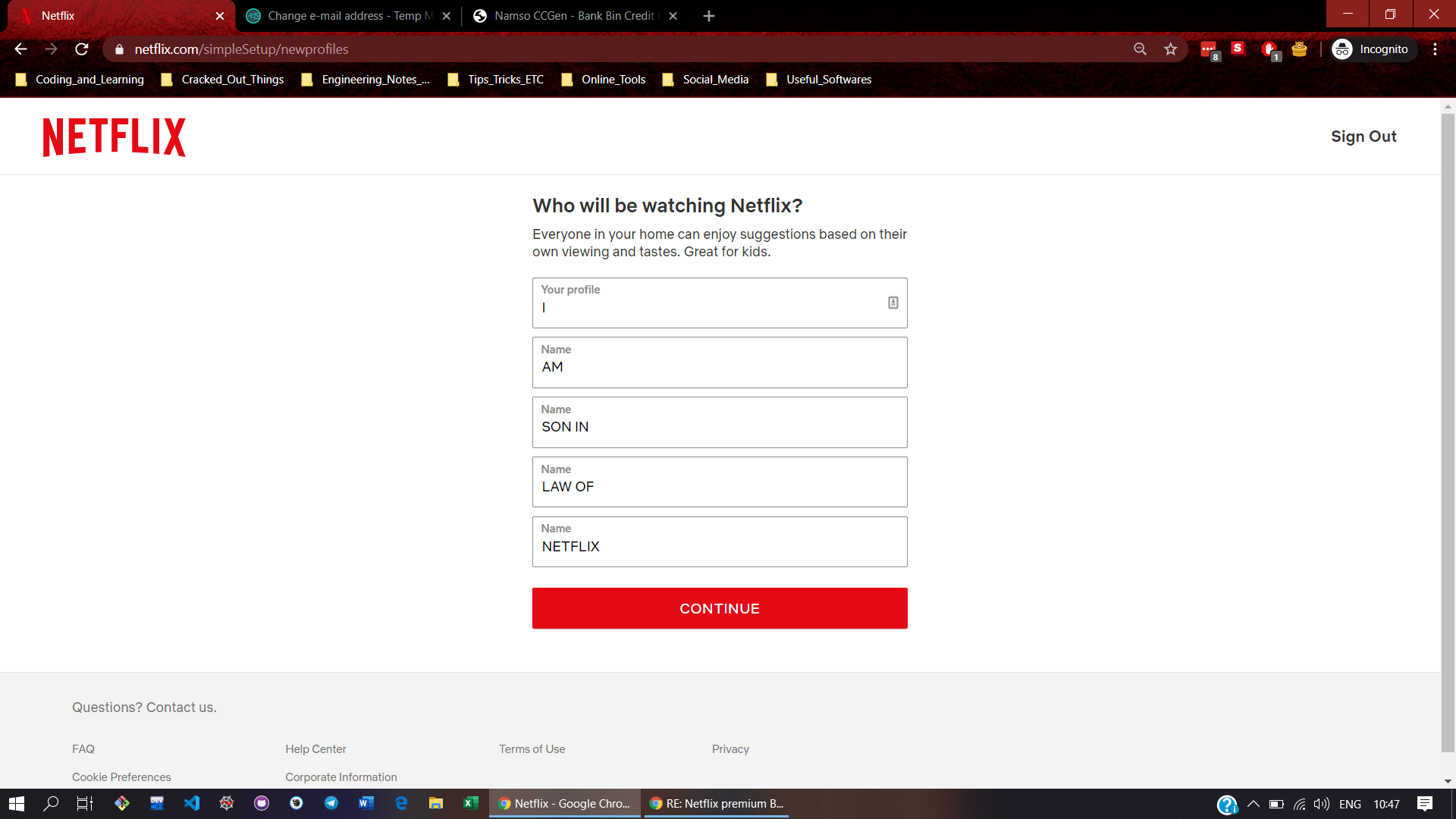This screenshot has width=1456, height=819.
Task: Reload the page with refresh icon
Action: (x=82, y=49)
